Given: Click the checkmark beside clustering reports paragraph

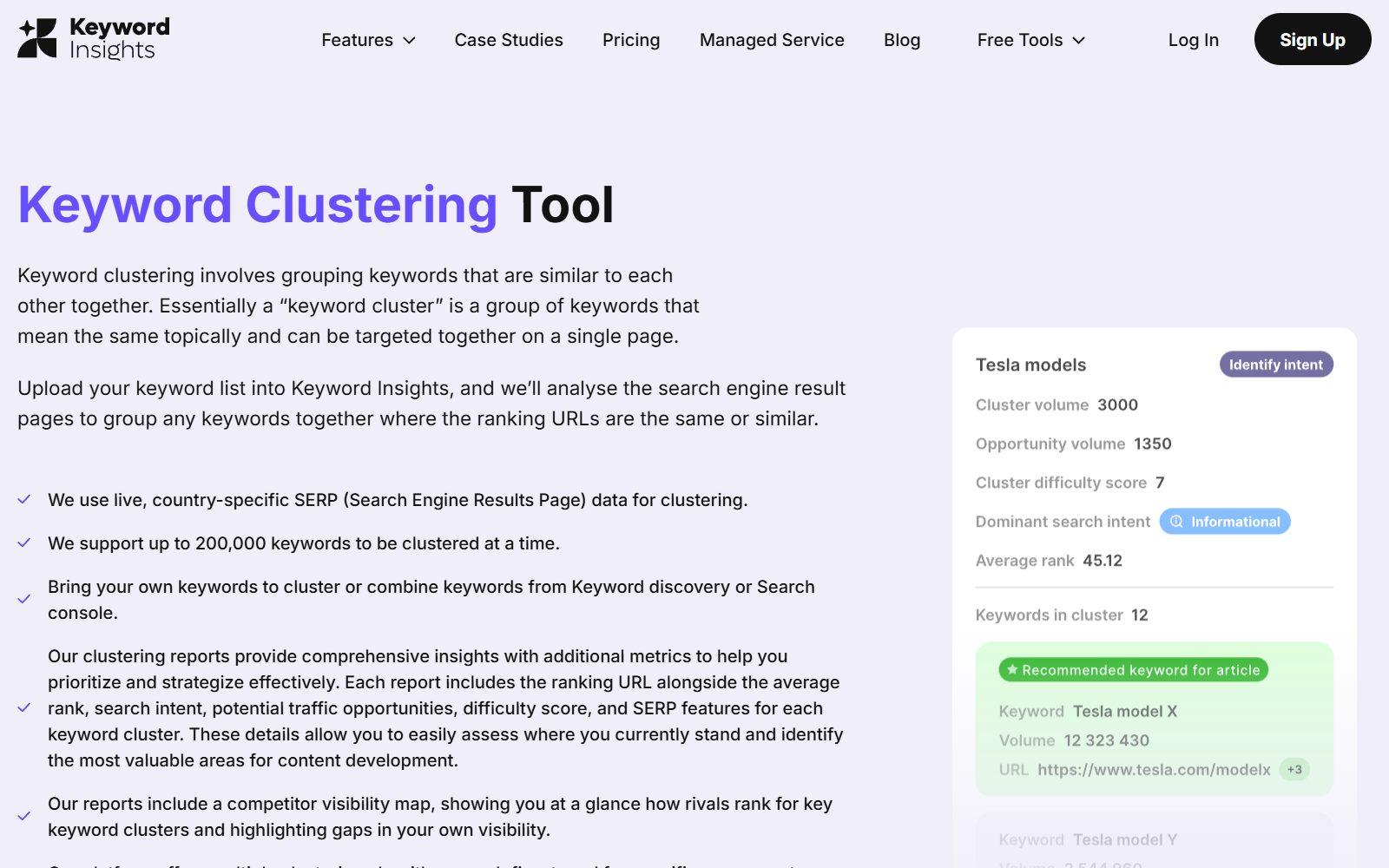Looking at the screenshot, I should click(x=24, y=708).
